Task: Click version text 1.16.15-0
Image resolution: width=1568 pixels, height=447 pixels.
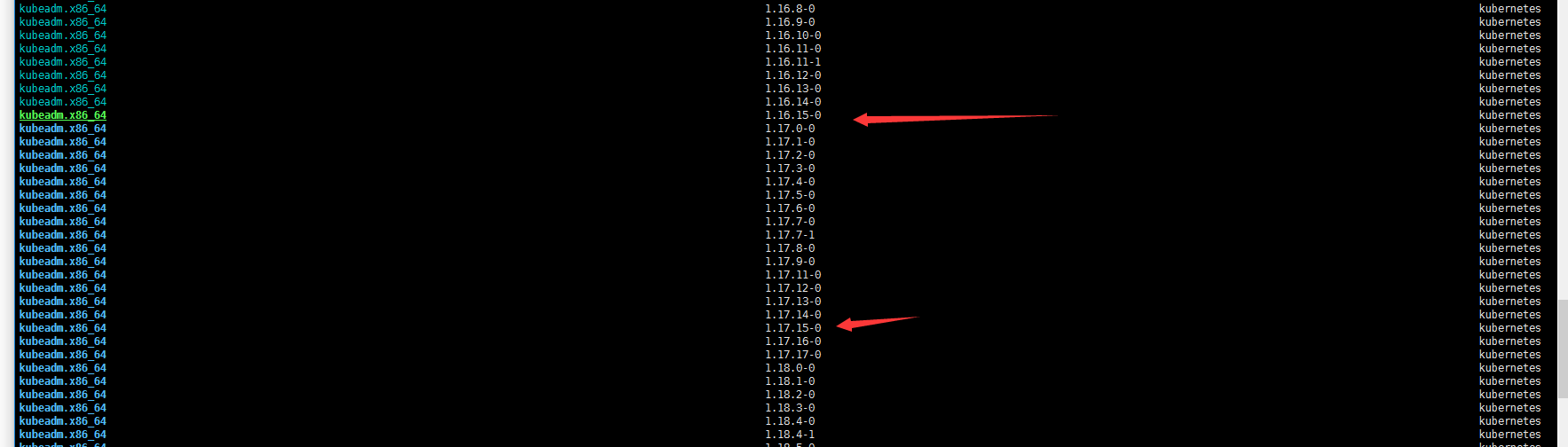Action: tap(793, 115)
